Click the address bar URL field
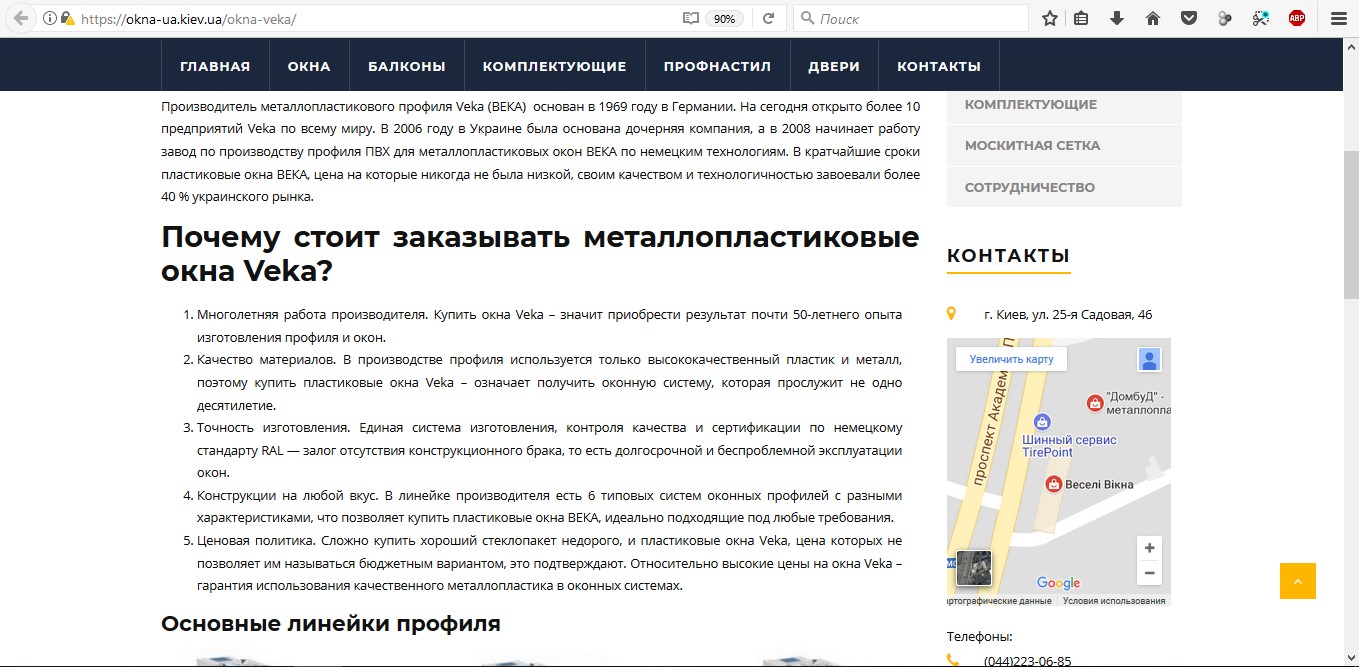 375,18
